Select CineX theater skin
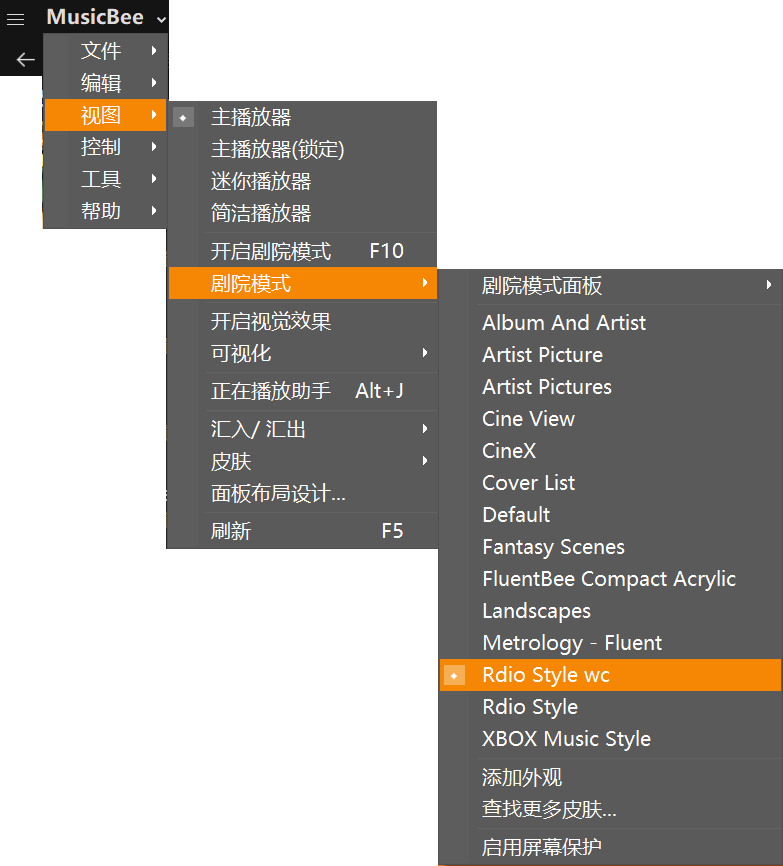 pyautogui.click(x=611, y=451)
